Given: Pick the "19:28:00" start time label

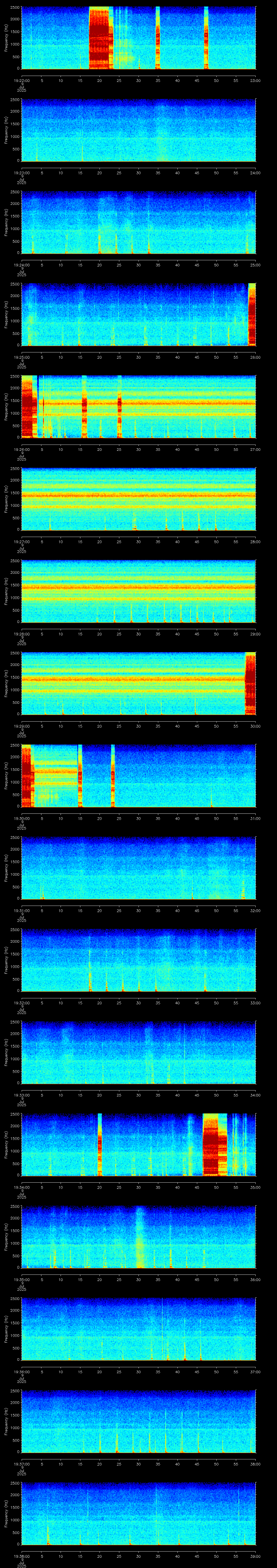Looking at the screenshot, I should 21,634.
